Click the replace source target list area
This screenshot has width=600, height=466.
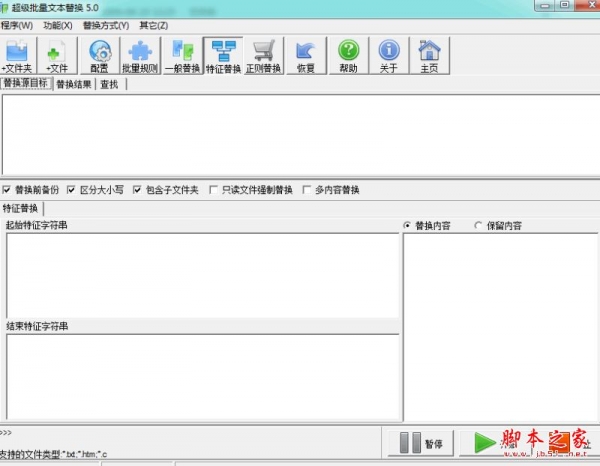tap(301, 135)
